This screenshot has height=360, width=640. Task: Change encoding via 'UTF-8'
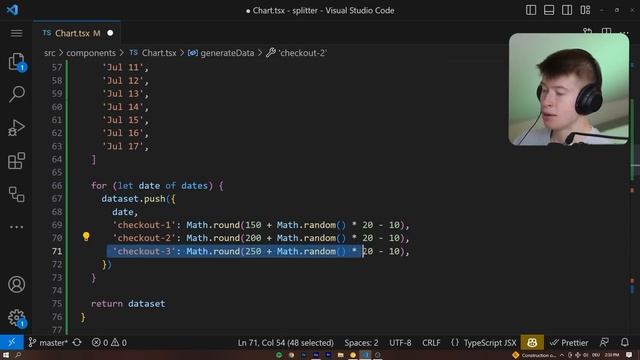tap(400, 342)
